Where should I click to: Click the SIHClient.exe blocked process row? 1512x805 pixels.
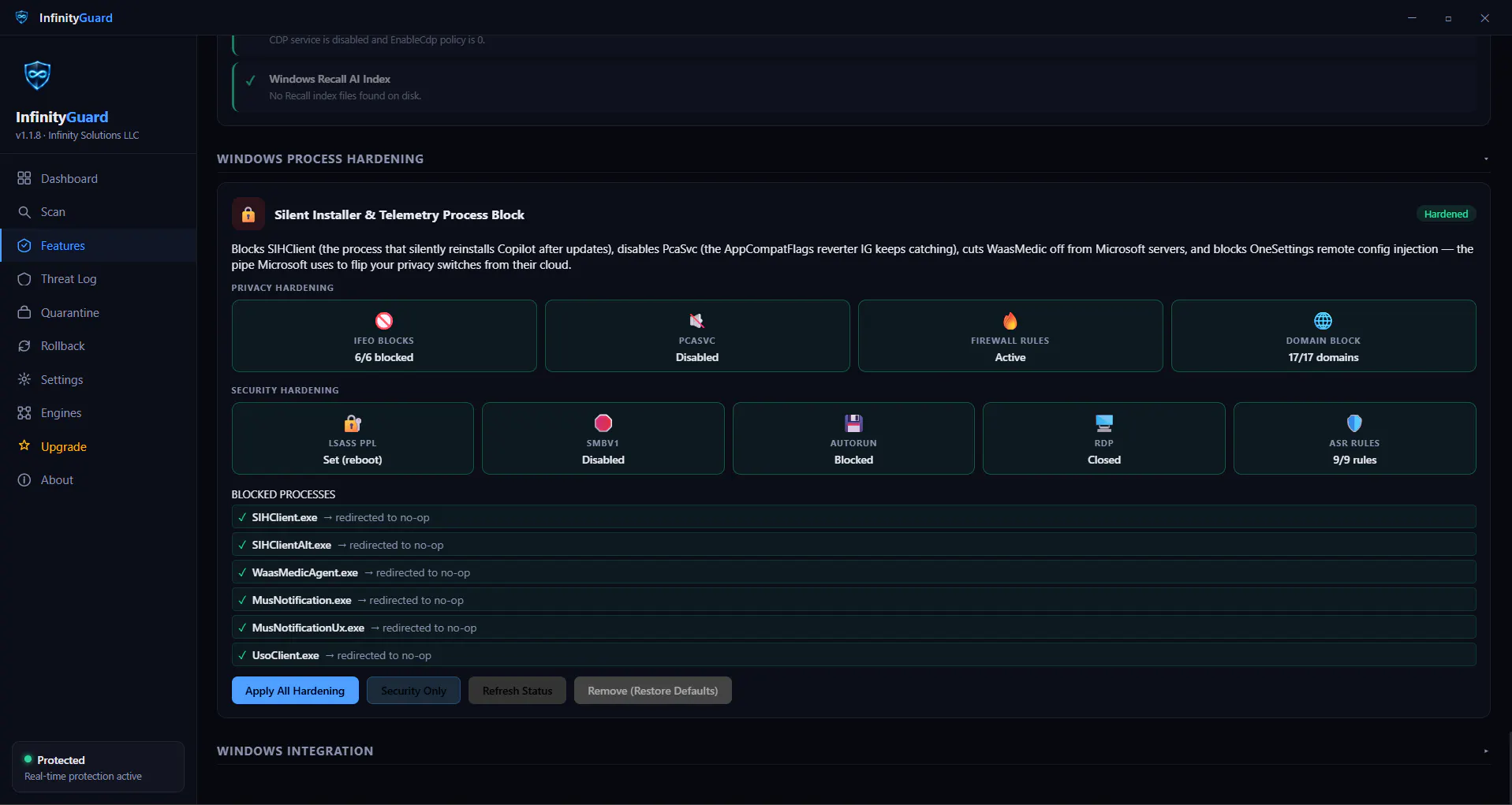(853, 517)
